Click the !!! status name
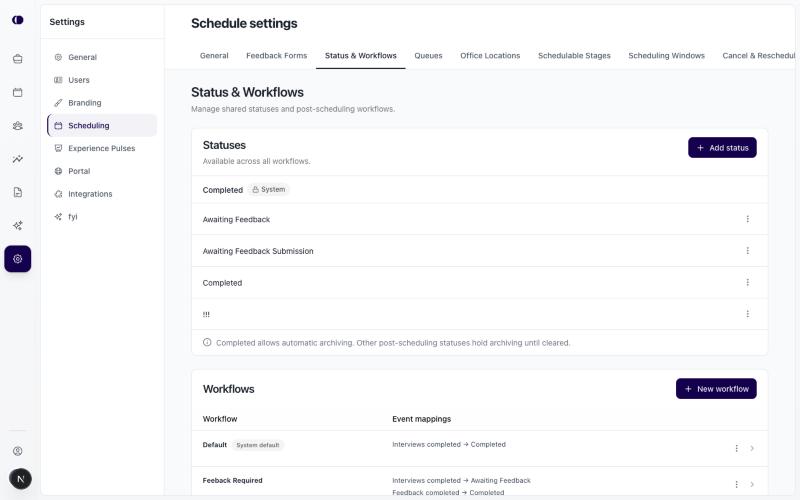Viewport: 800px width, 500px height. [x=206, y=315]
